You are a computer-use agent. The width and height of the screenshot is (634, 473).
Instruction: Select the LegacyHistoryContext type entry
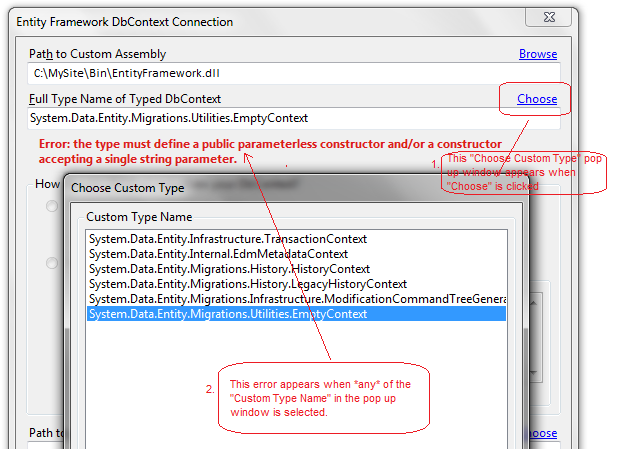pos(296,284)
